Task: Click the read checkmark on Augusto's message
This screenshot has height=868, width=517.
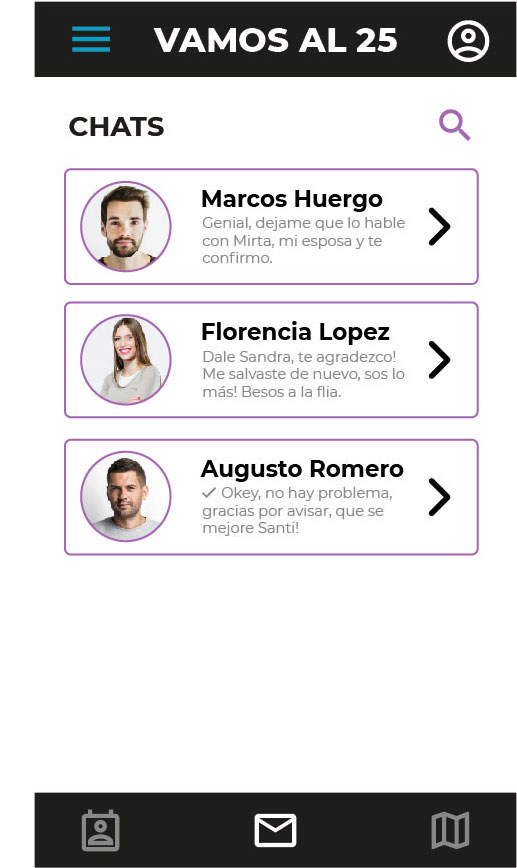Action: tap(209, 492)
